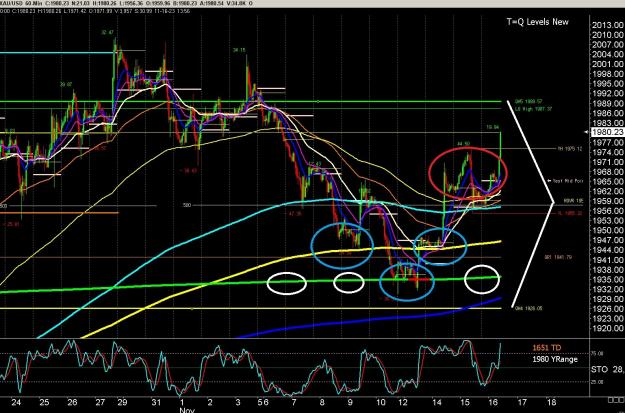Click date 14 on the time axis
The width and height of the screenshot is (625, 413).
point(437,402)
